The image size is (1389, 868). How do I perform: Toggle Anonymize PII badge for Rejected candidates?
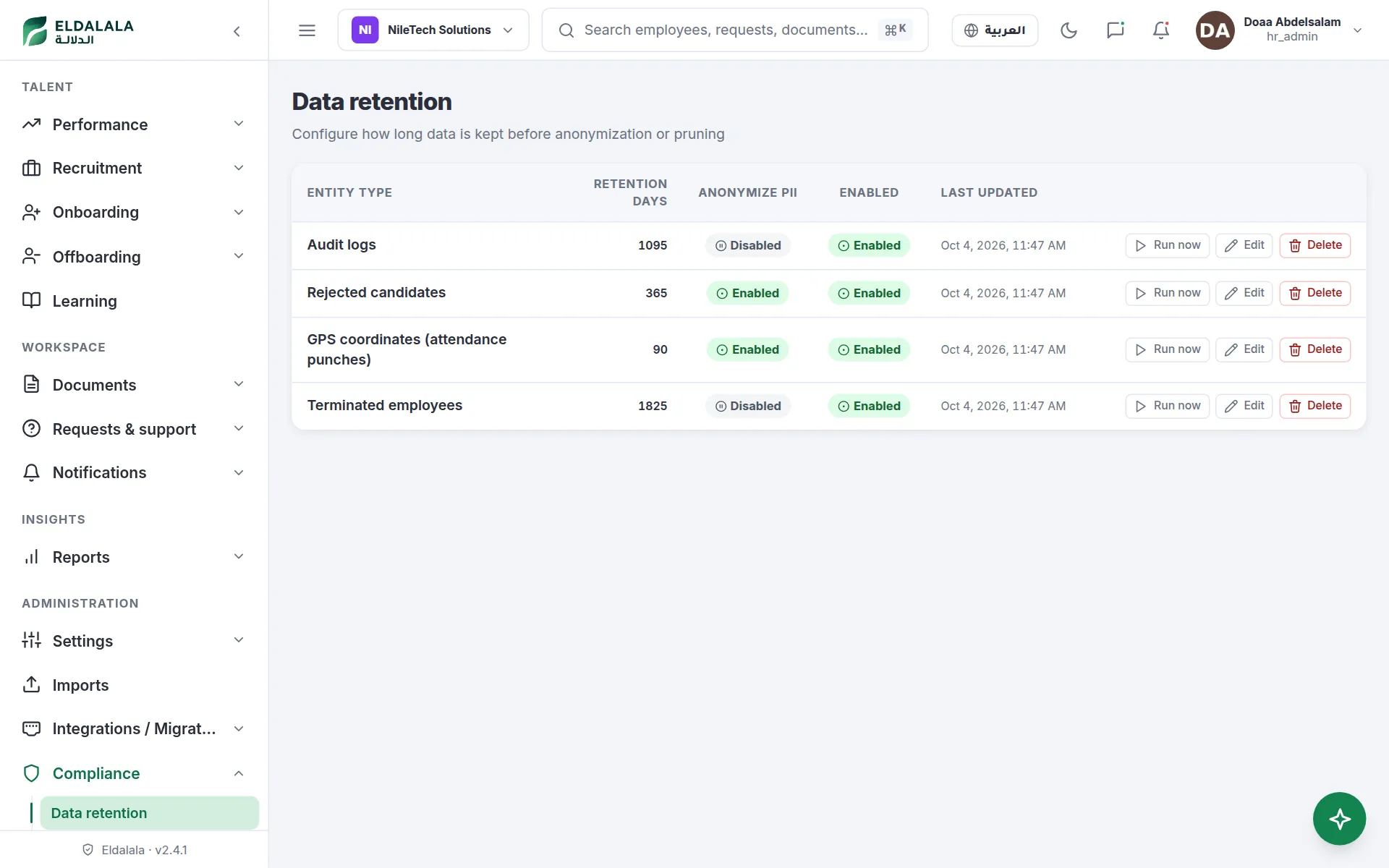pyautogui.click(x=748, y=293)
